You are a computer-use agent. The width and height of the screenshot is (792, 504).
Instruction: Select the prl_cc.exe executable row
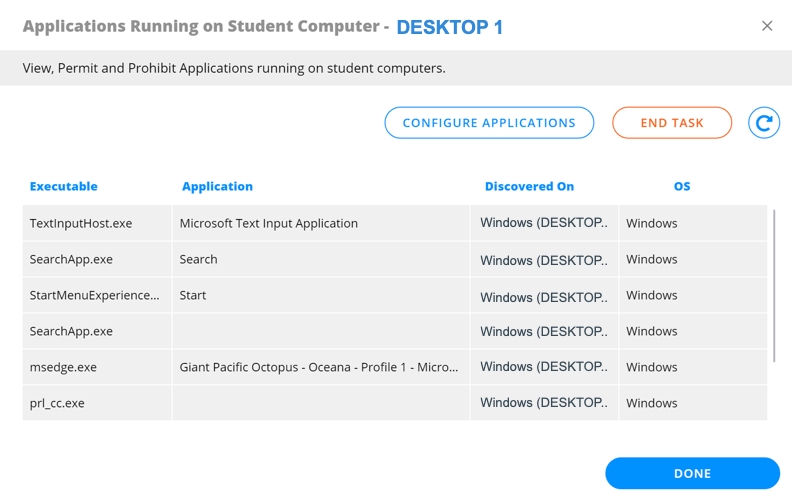click(58, 403)
